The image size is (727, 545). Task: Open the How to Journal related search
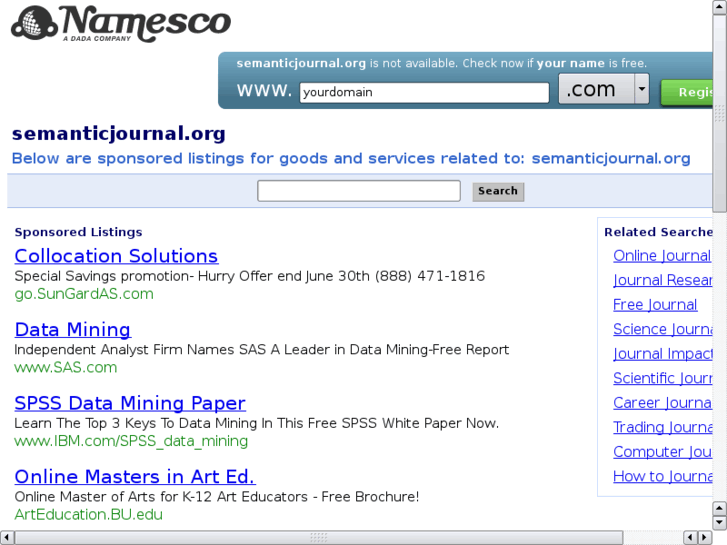point(663,476)
